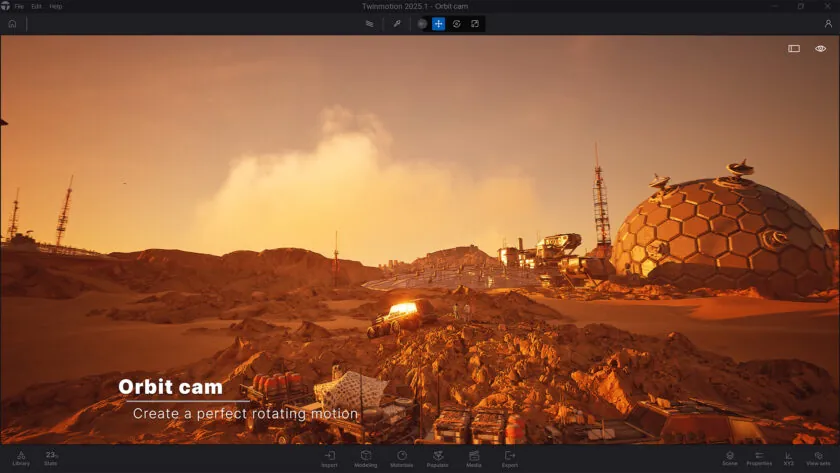
Task: Toggle the Scene panel
Action: pos(730,458)
